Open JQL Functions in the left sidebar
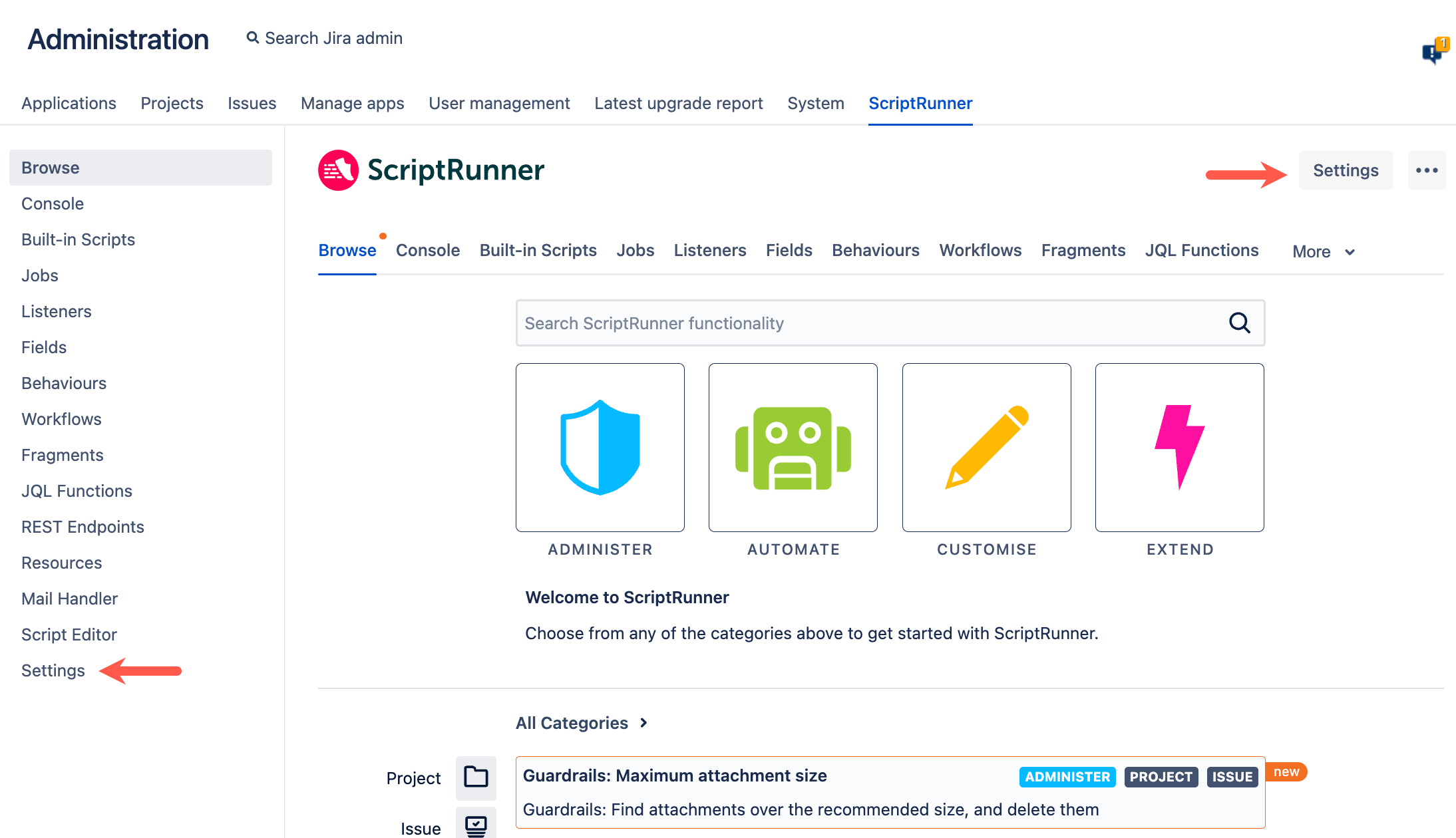Viewport: 1456px width, 838px height. pos(77,491)
